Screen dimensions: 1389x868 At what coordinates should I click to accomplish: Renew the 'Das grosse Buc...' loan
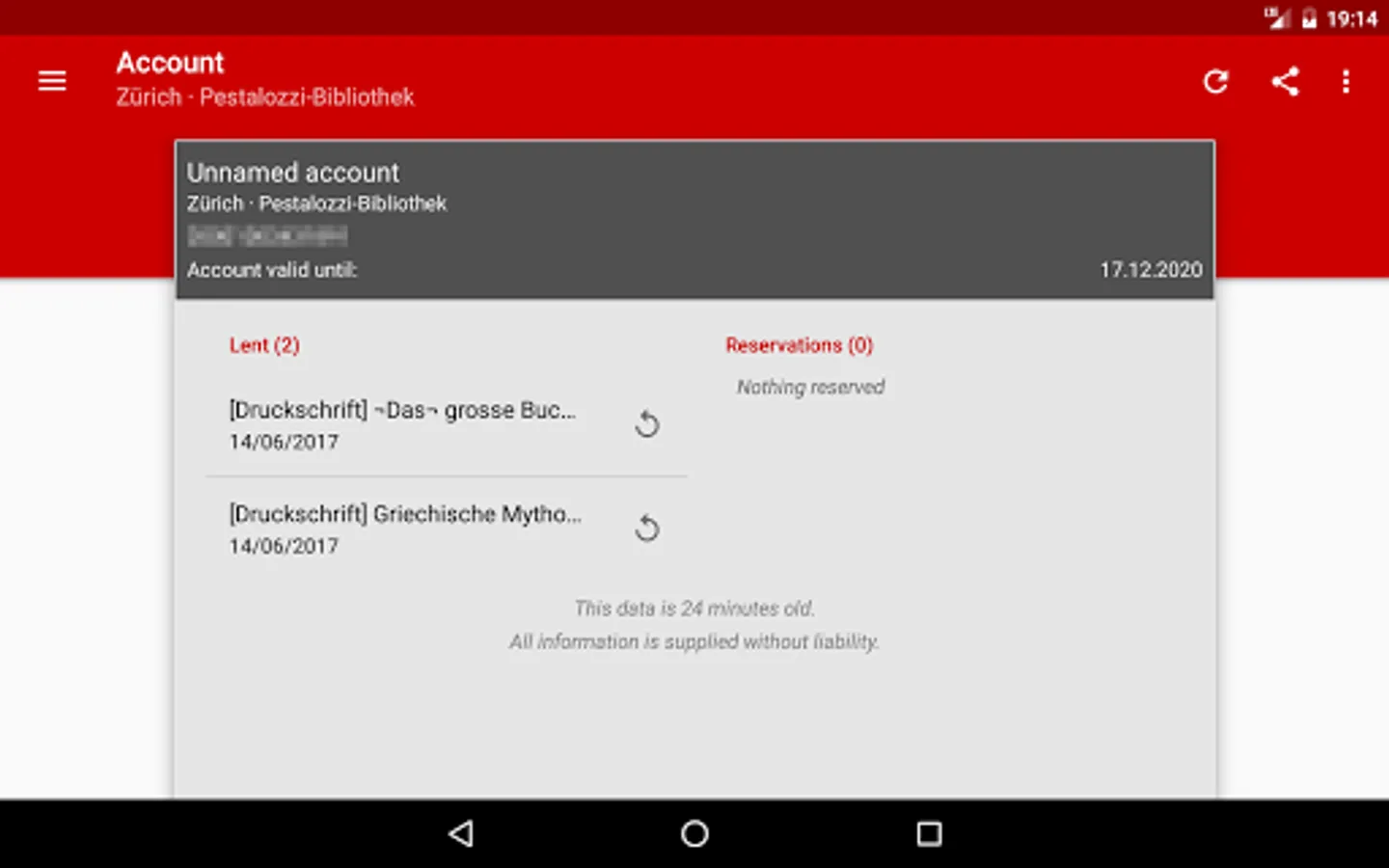click(x=647, y=424)
